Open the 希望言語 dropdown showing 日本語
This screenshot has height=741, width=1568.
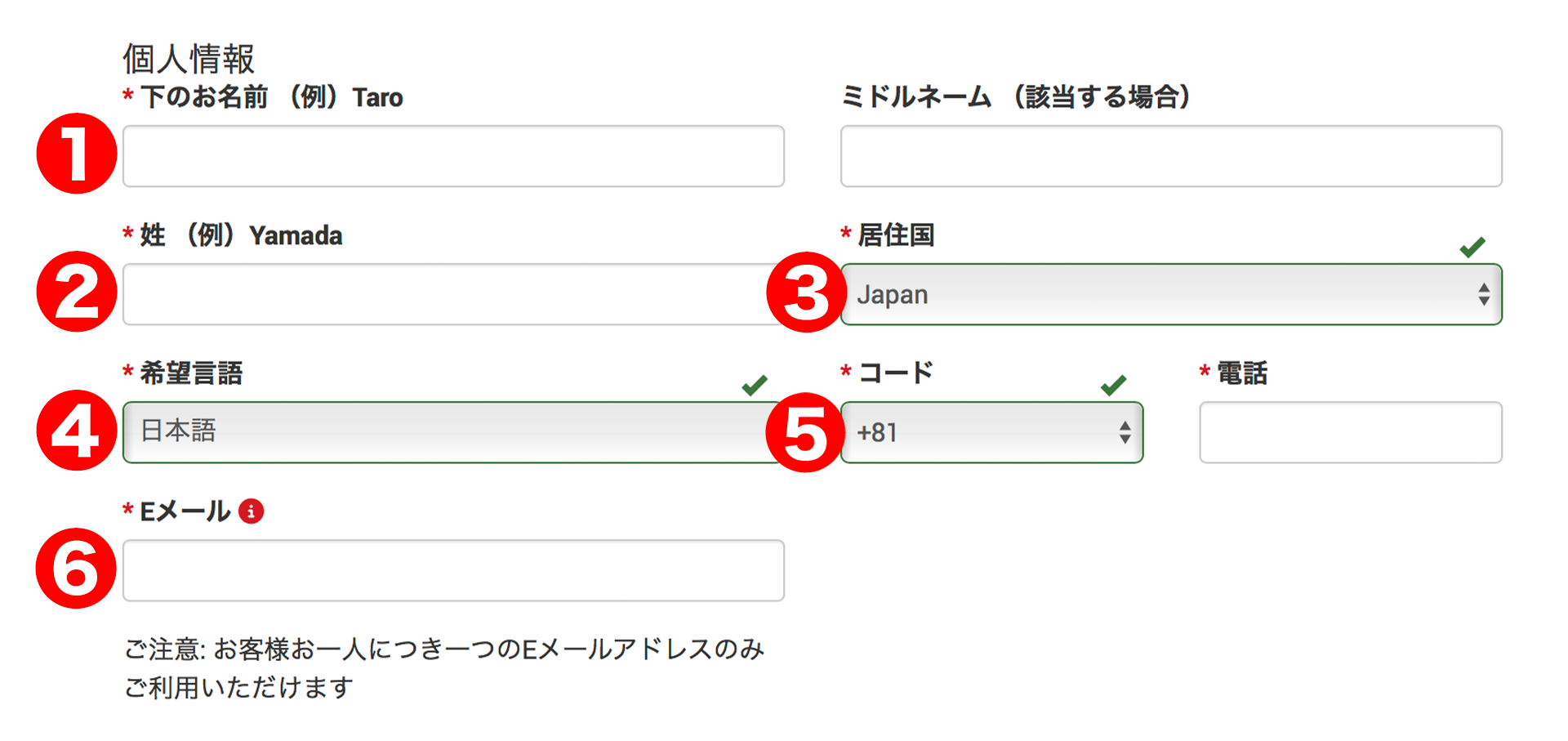coord(449,432)
